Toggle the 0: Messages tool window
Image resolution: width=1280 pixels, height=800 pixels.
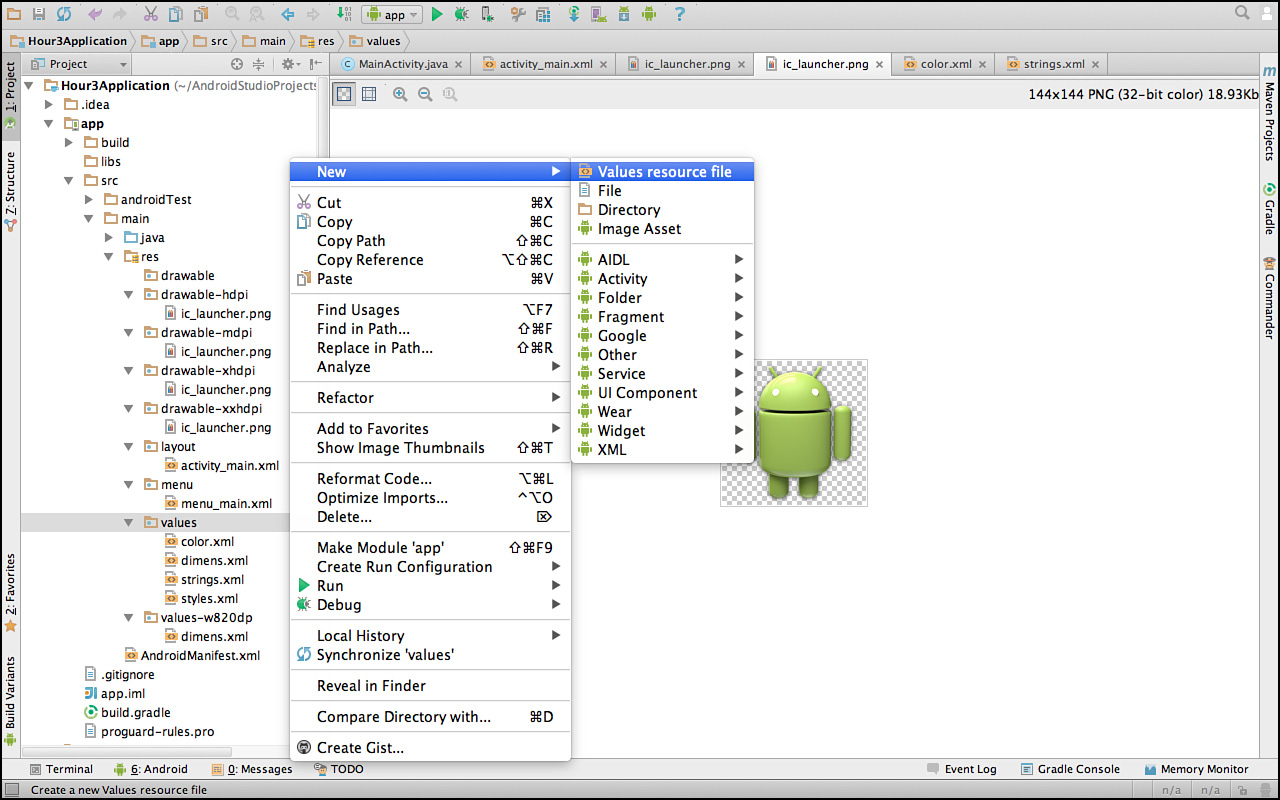pyautogui.click(x=252, y=769)
